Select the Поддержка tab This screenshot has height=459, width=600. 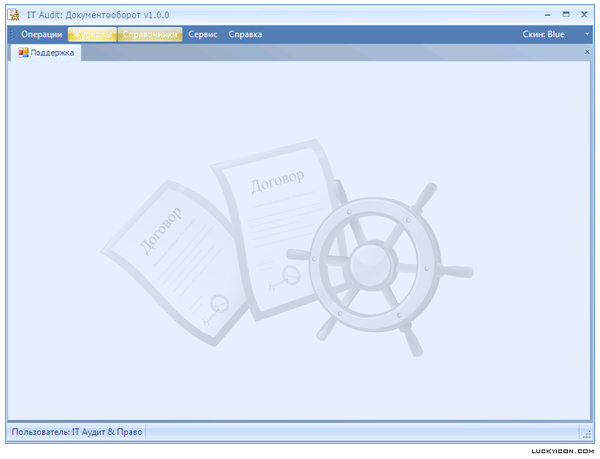point(52,52)
